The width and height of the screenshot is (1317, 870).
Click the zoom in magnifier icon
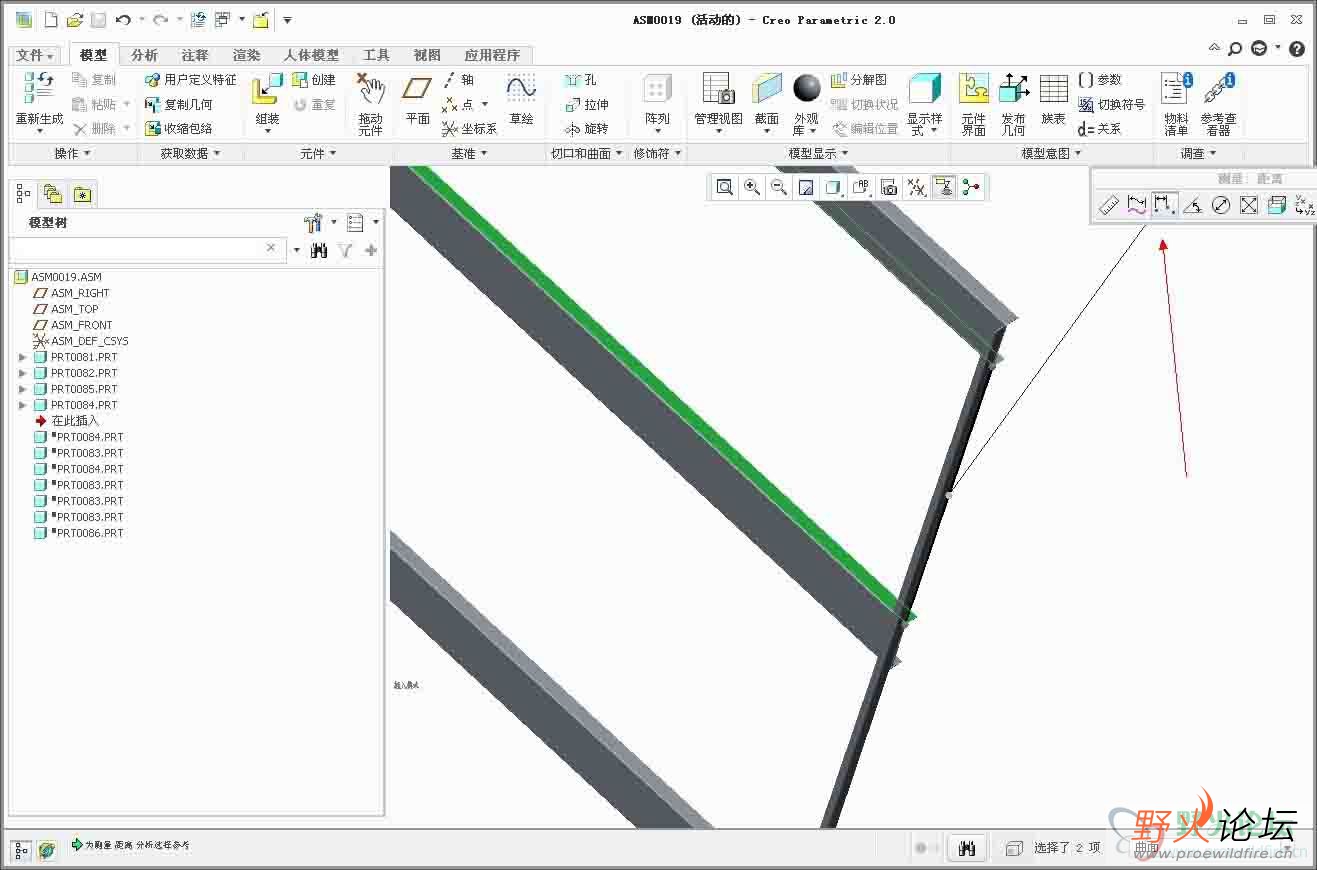pos(752,187)
